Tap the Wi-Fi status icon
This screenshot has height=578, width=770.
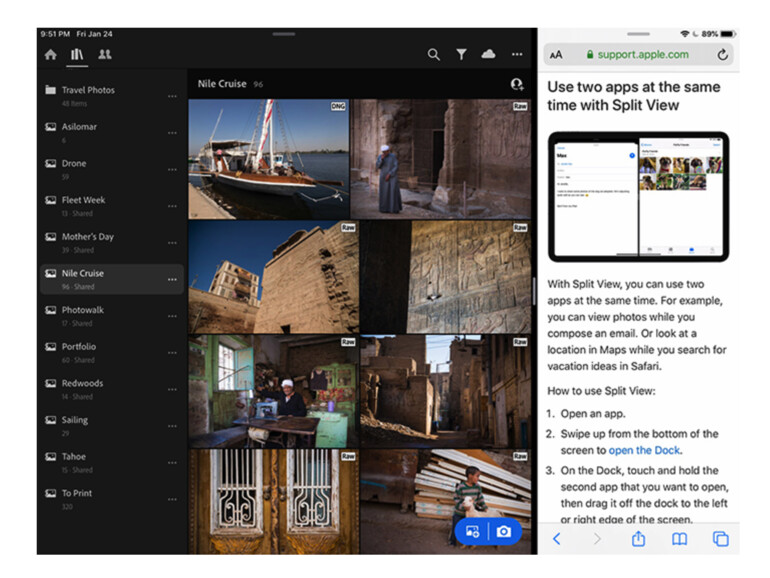click(685, 34)
